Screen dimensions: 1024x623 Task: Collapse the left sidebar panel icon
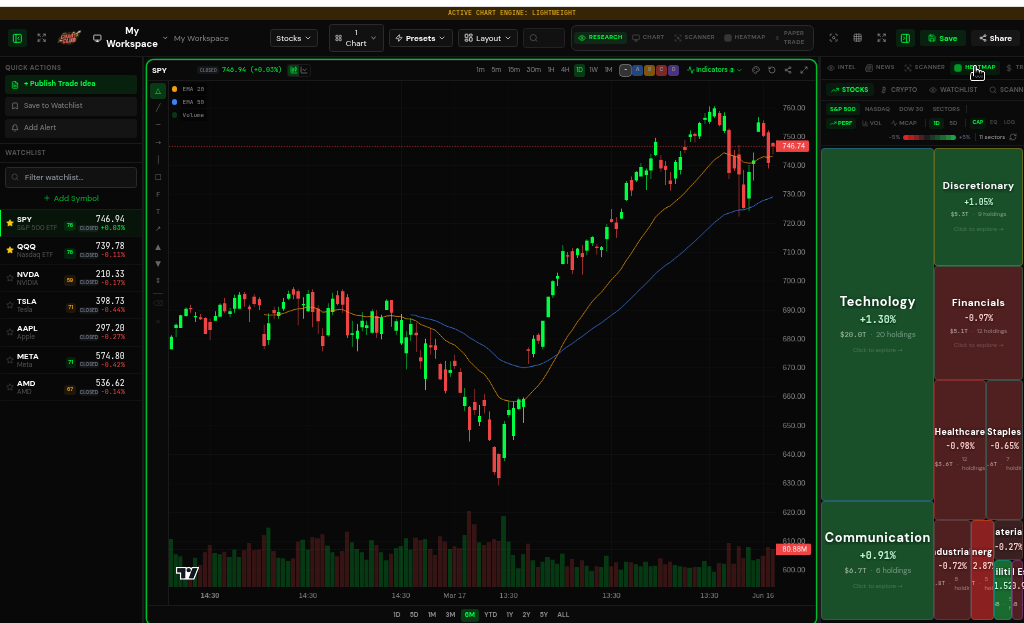tap(18, 39)
